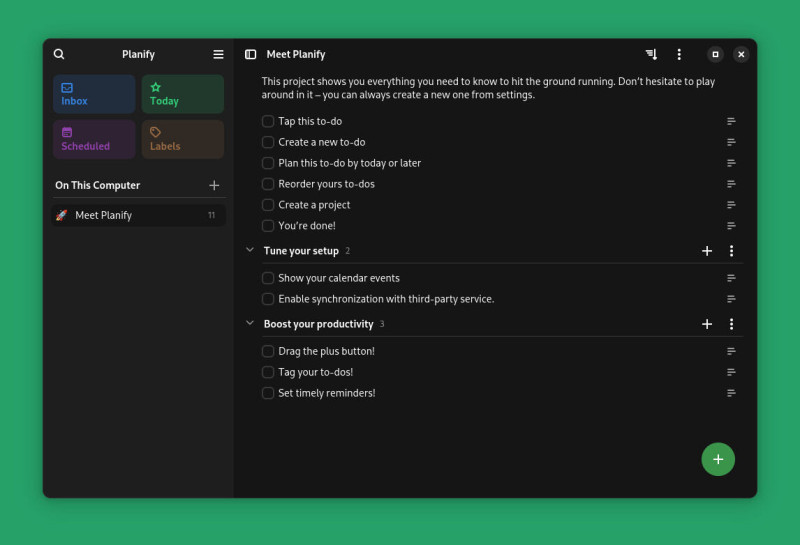Open the Scheduled view
800x545 pixels.
[94, 139]
